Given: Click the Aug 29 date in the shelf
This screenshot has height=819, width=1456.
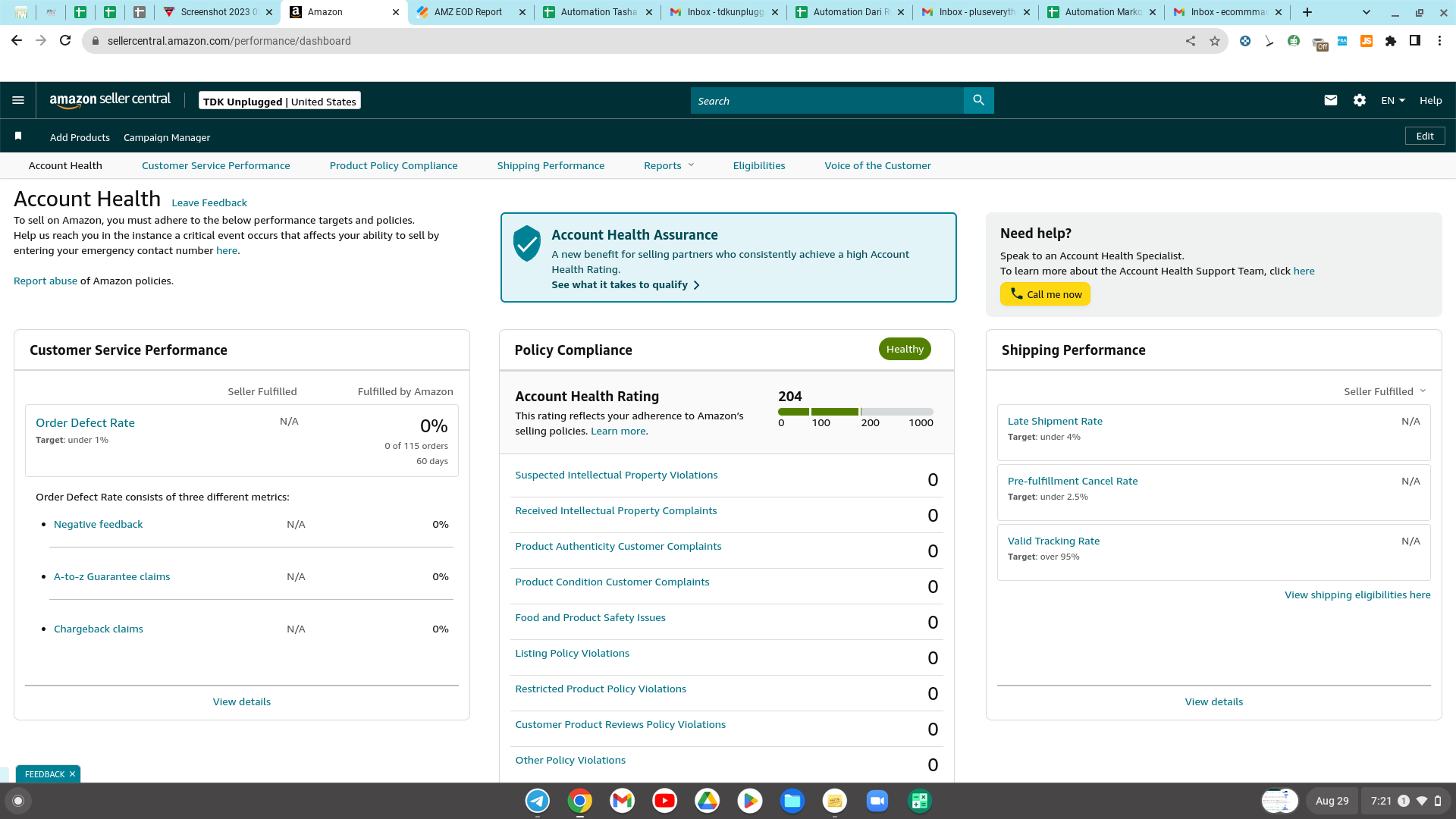Looking at the screenshot, I should [1332, 801].
